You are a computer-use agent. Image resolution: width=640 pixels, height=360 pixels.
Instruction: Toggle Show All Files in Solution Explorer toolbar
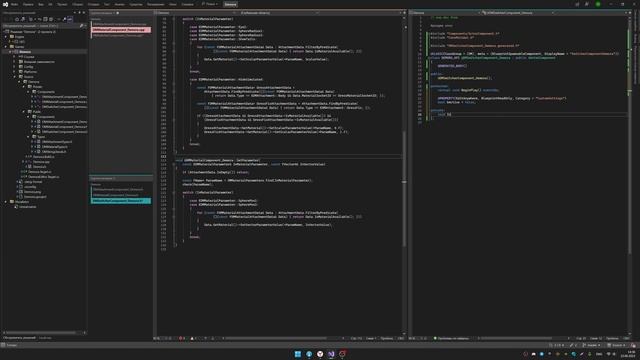click(51, 19)
